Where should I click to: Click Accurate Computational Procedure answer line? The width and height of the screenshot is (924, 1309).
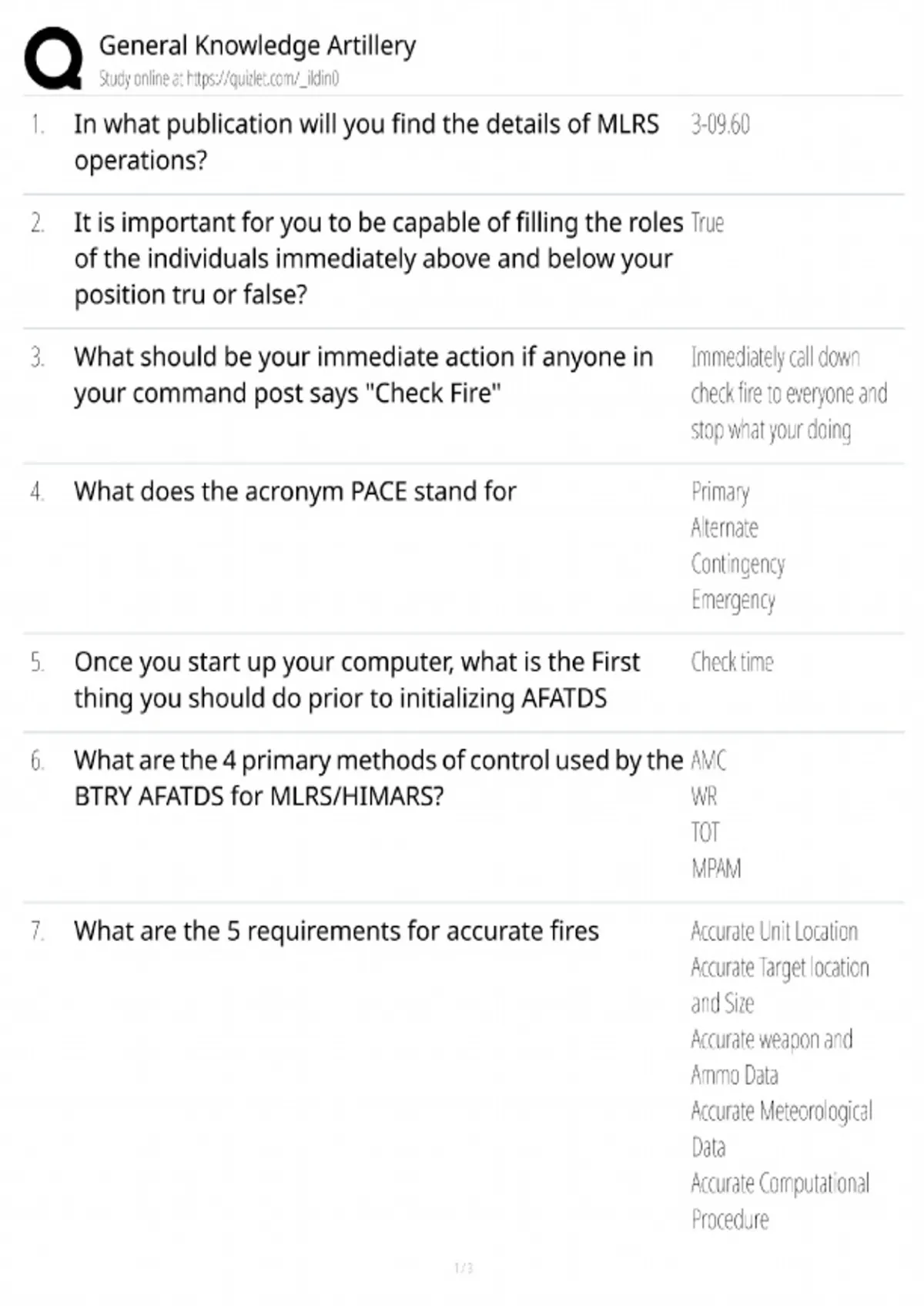[x=780, y=1201]
